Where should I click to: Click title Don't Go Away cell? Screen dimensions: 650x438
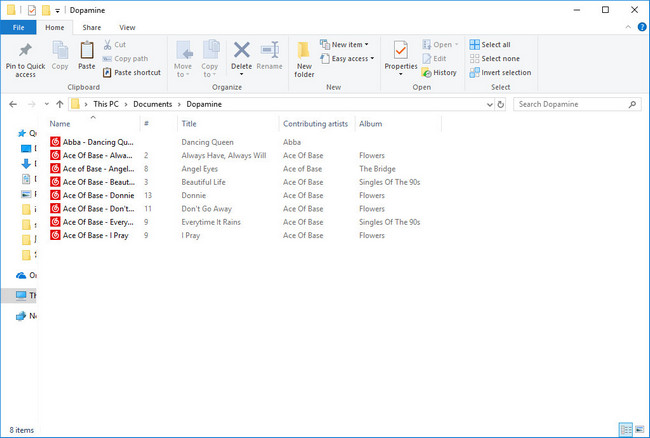206,209
